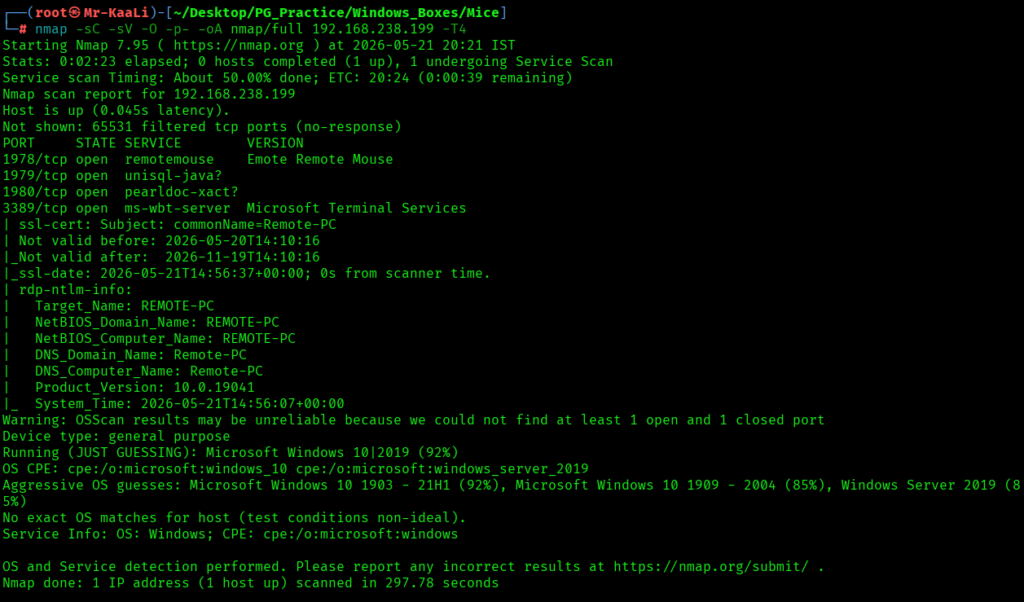Click the Emote Remote Mouse version text
The width and height of the screenshot is (1024, 602).
coord(320,159)
